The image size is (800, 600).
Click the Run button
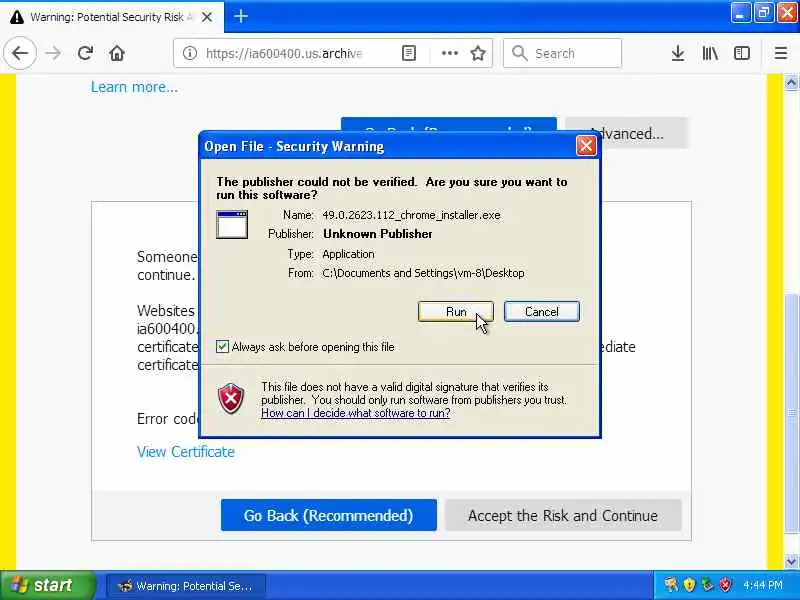pyautogui.click(x=456, y=312)
